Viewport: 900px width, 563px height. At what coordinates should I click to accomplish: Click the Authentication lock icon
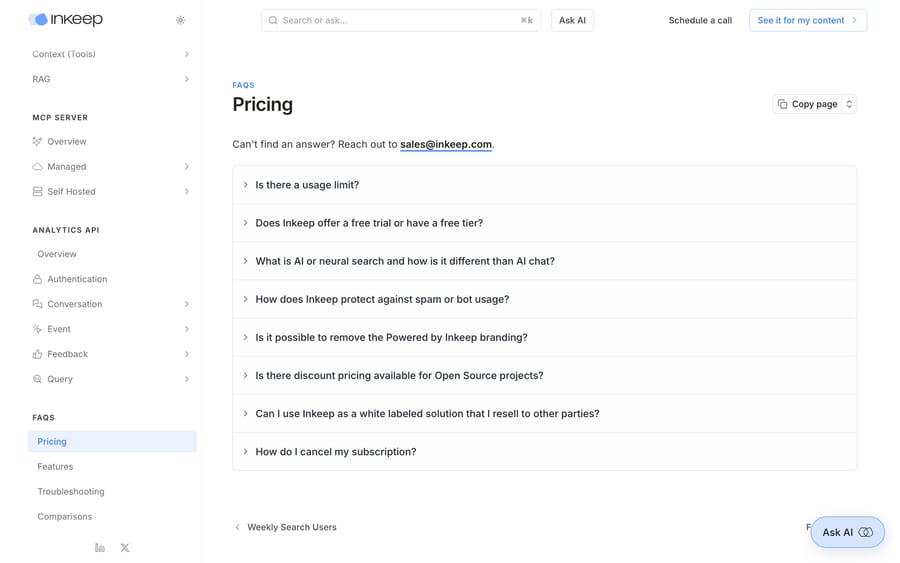37,279
